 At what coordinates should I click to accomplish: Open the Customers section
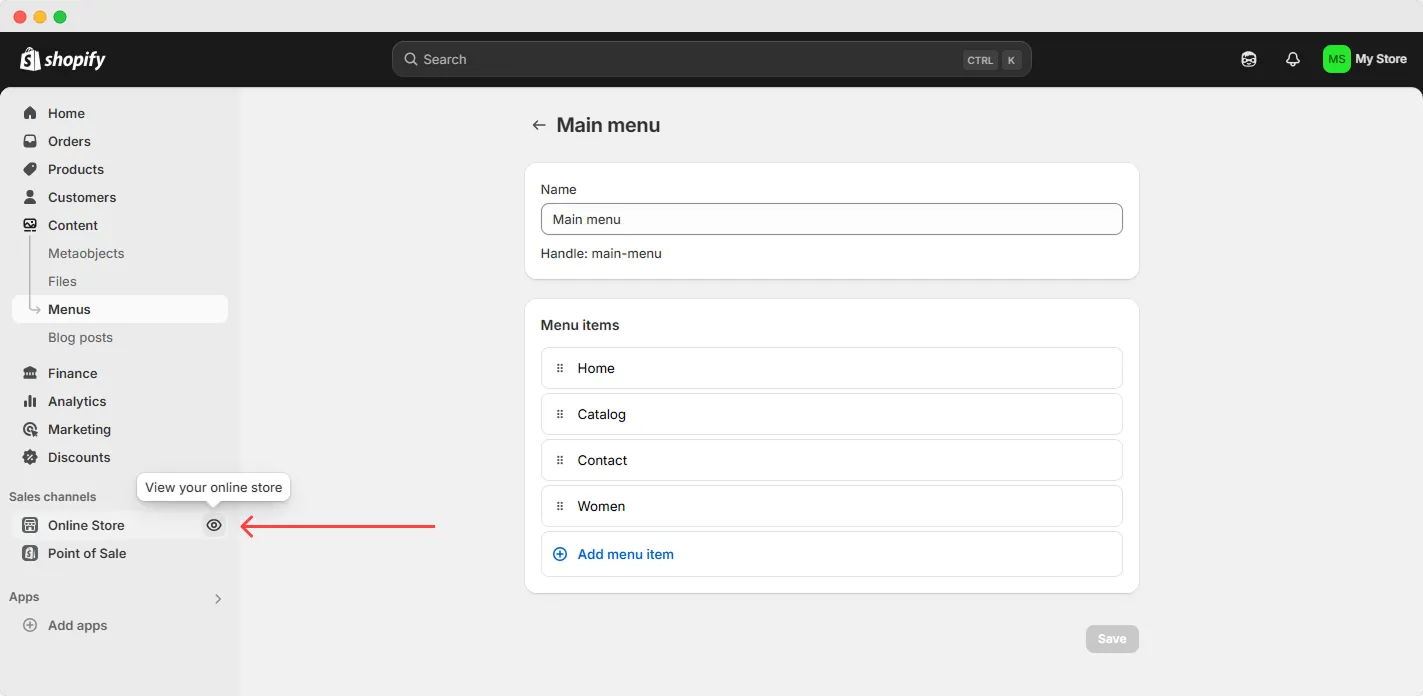[x=81, y=197]
